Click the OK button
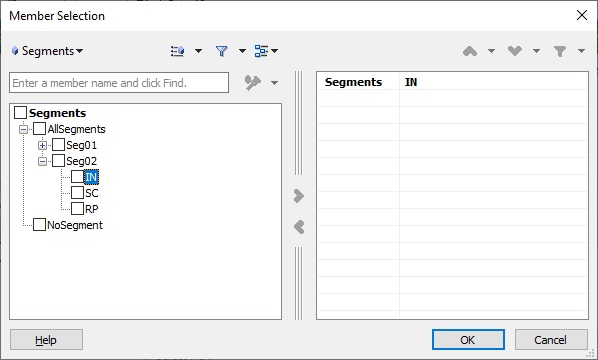This screenshot has width=598, height=360. click(x=468, y=340)
